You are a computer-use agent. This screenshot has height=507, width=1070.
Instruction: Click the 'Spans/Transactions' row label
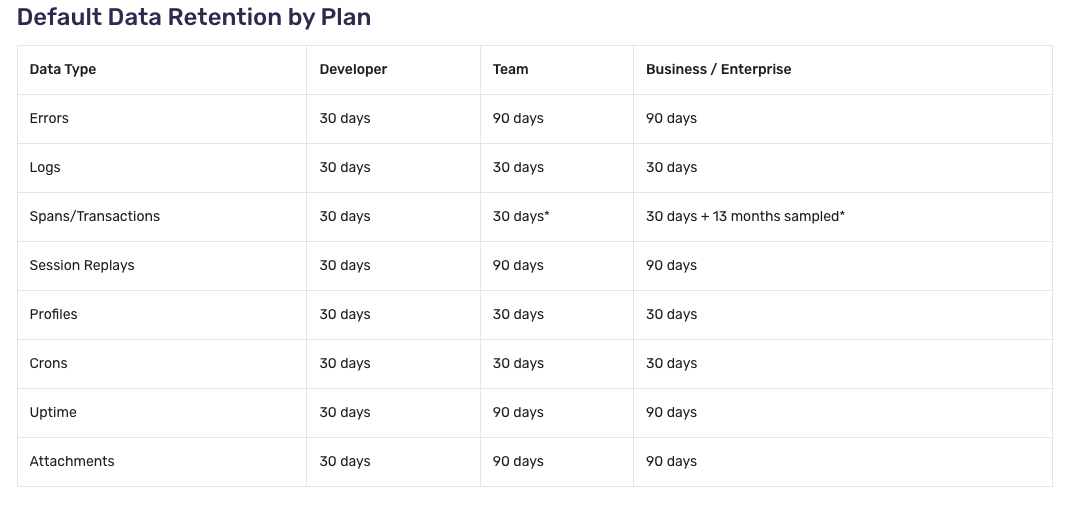tap(95, 216)
